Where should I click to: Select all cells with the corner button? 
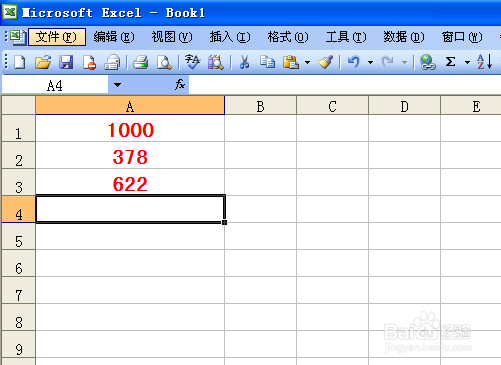point(18,105)
